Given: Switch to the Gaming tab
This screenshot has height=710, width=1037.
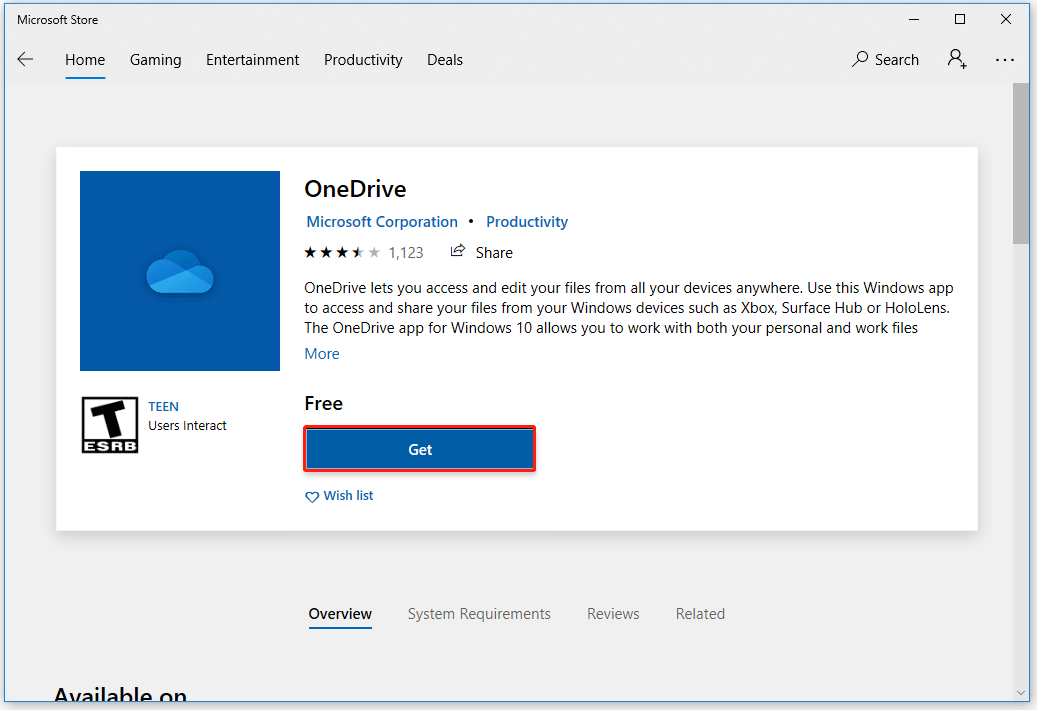Looking at the screenshot, I should 155,60.
